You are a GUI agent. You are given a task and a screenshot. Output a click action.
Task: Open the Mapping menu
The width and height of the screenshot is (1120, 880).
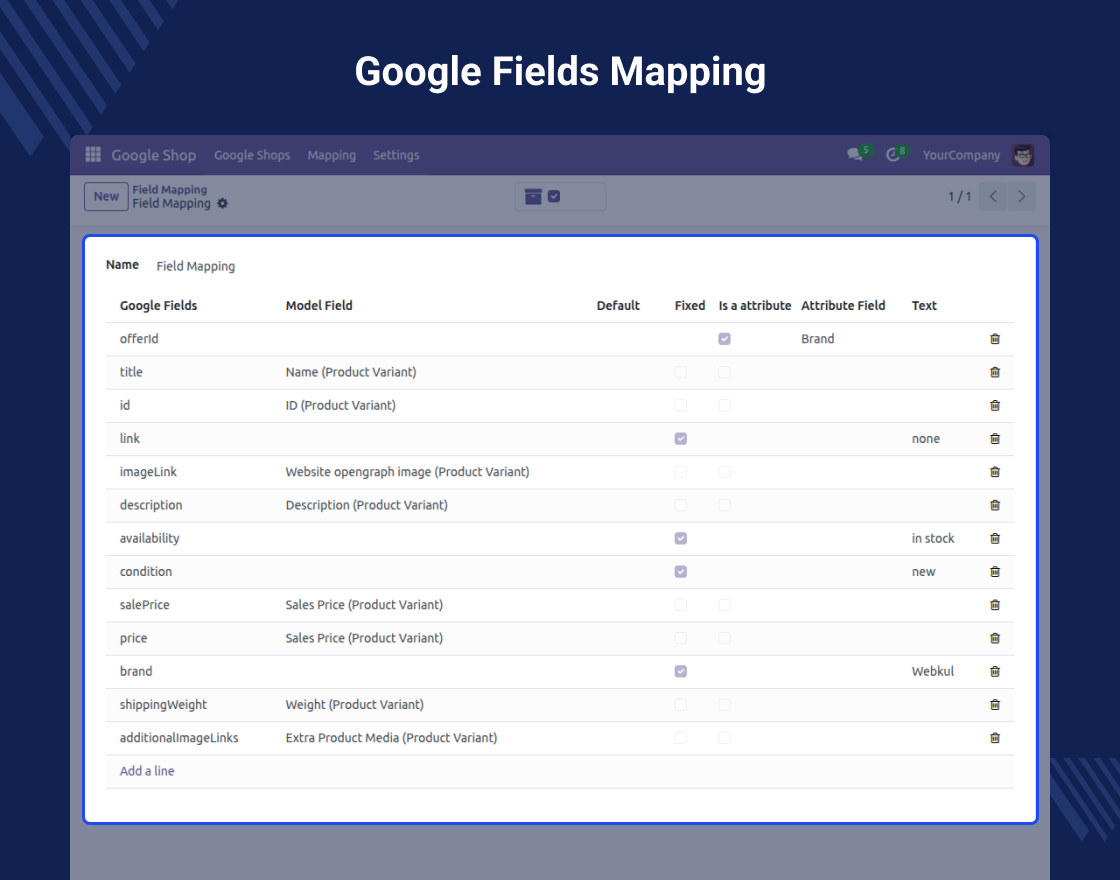coord(331,155)
